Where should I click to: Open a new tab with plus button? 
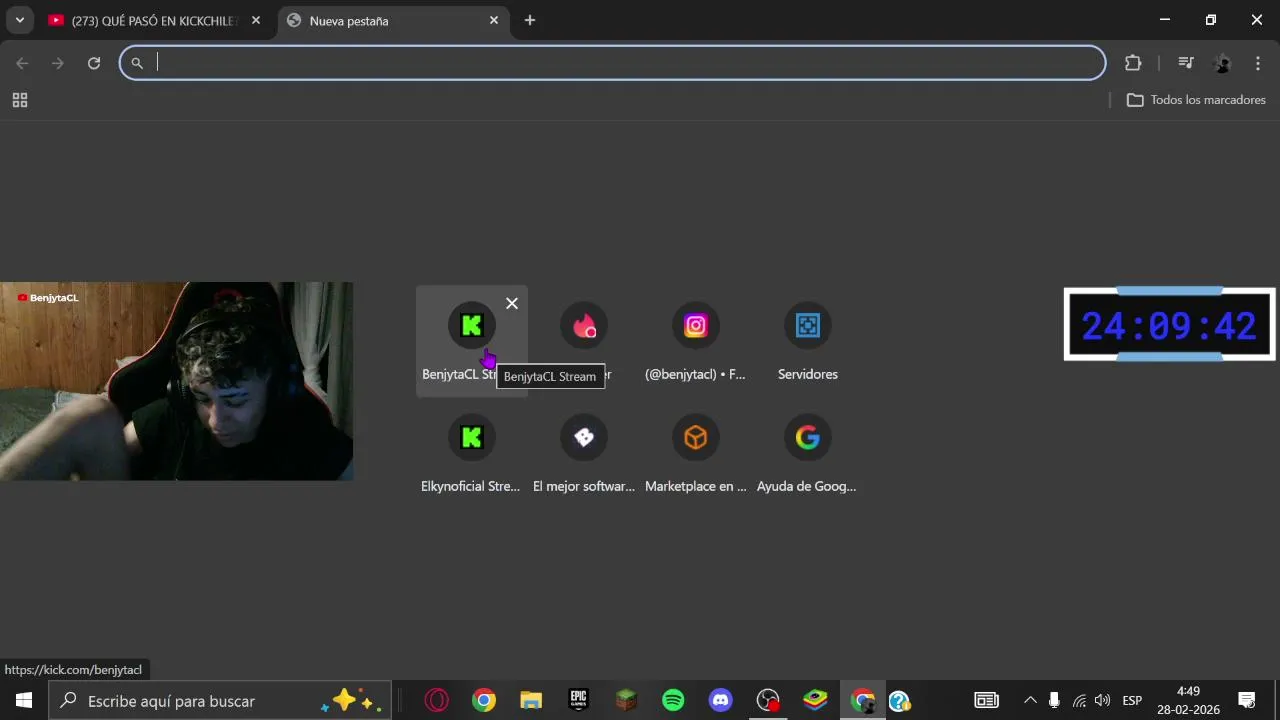tap(530, 20)
